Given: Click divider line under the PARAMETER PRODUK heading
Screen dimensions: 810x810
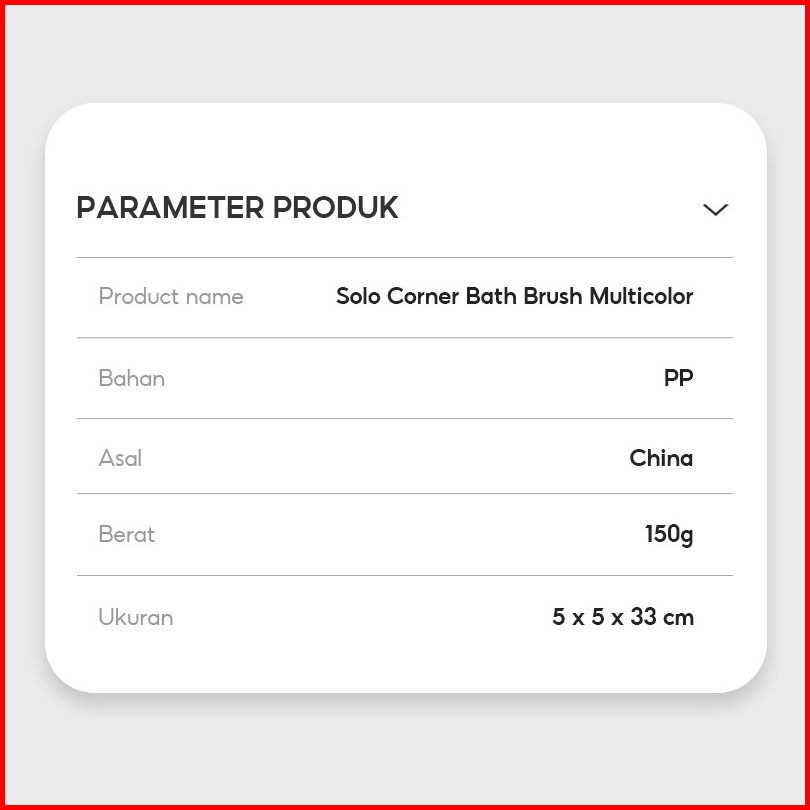Looking at the screenshot, I should (404, 258).
